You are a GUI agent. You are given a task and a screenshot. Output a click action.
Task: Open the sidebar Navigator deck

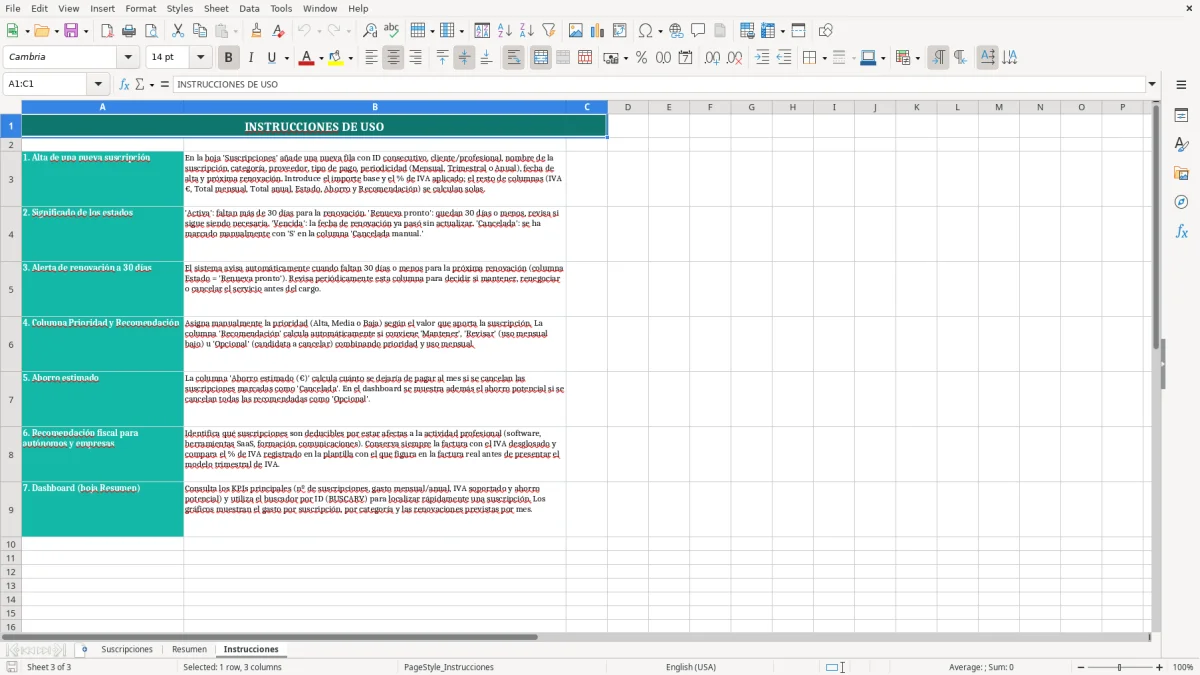click(x=1181, y=203)
